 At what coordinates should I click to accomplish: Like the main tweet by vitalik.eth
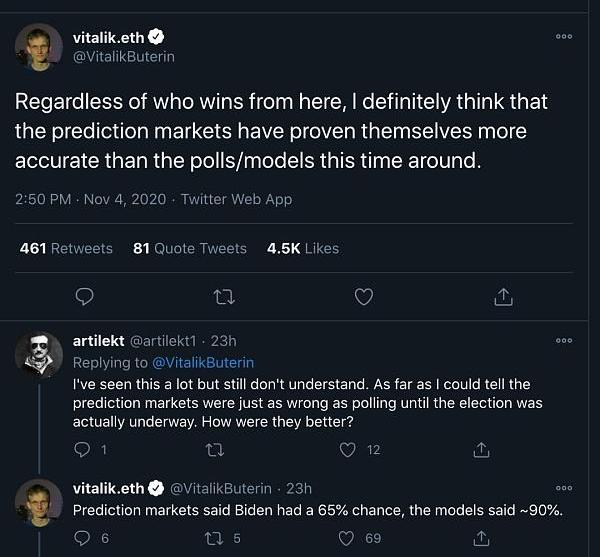(x=364, y=296)
